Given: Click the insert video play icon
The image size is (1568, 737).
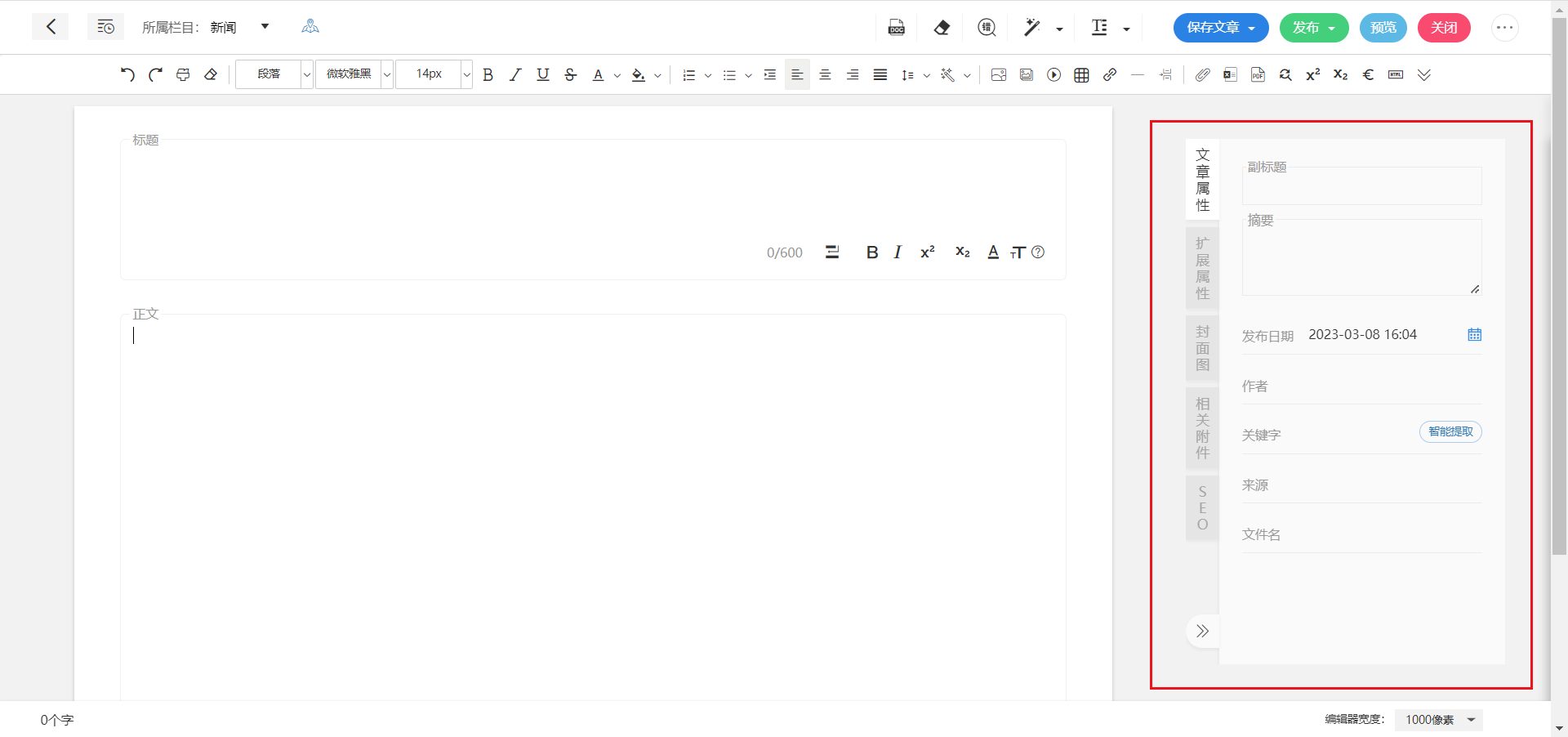Looking at the screenshot, I should pyautogui.click(x=1053, y=75).
